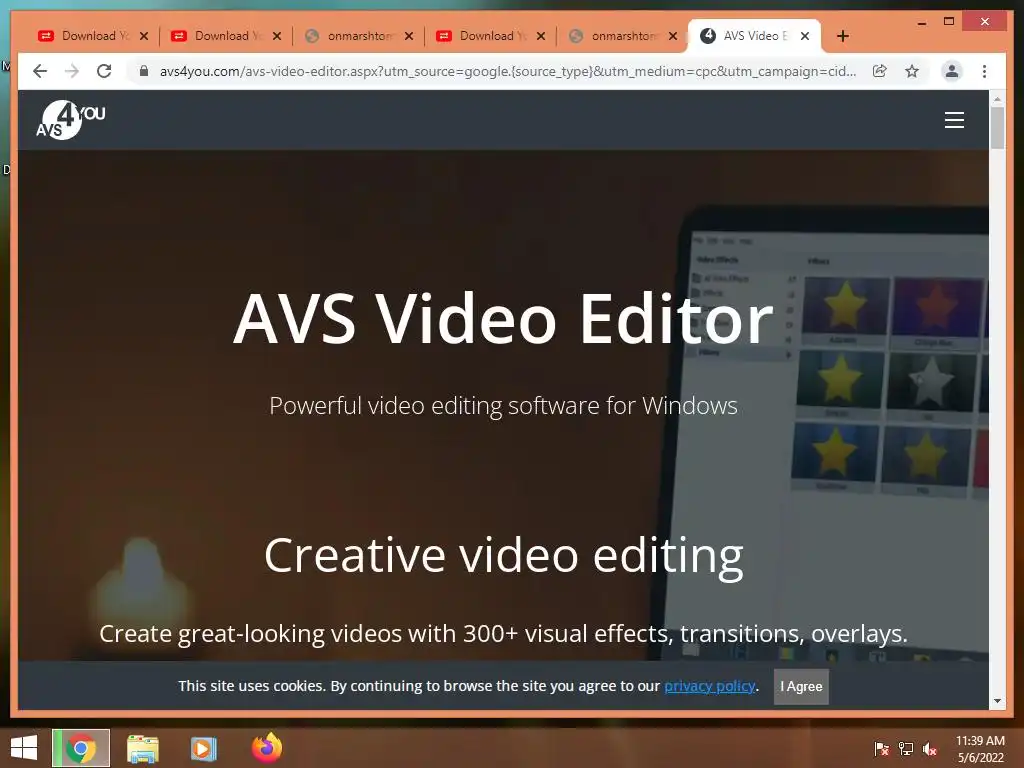Switch to the first onmarshtom tab
The image size is (1024, 768).
[358, 36]
